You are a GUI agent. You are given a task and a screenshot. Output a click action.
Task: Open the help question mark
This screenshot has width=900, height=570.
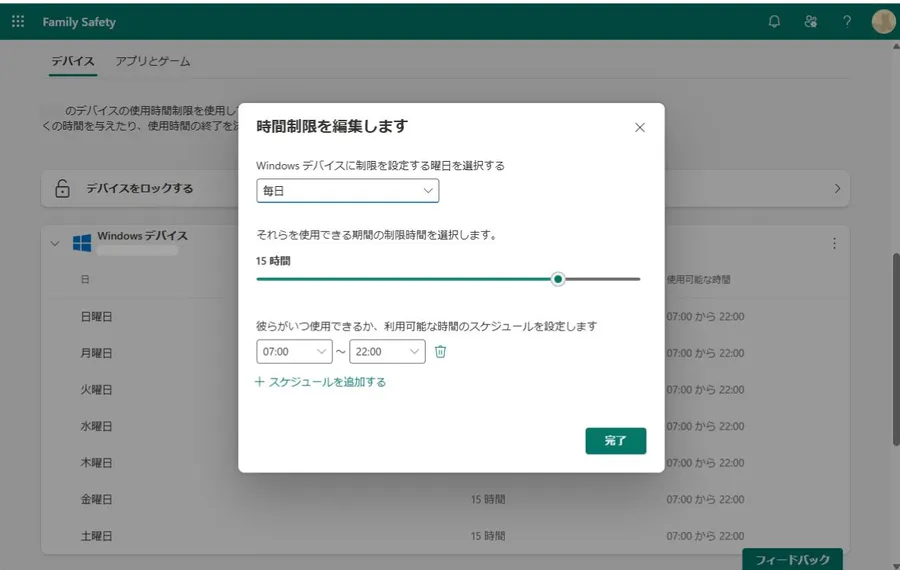[x=847, y=21]
